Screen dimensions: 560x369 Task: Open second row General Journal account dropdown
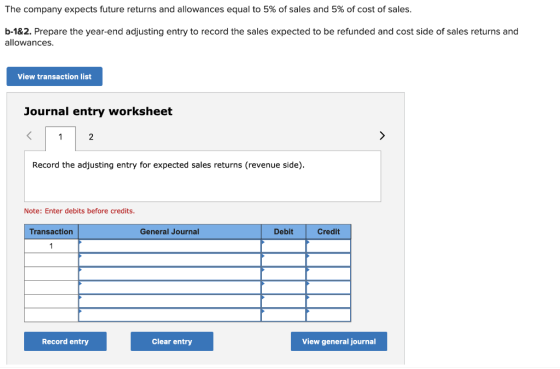pyautogui.click(x=170, y=260)
